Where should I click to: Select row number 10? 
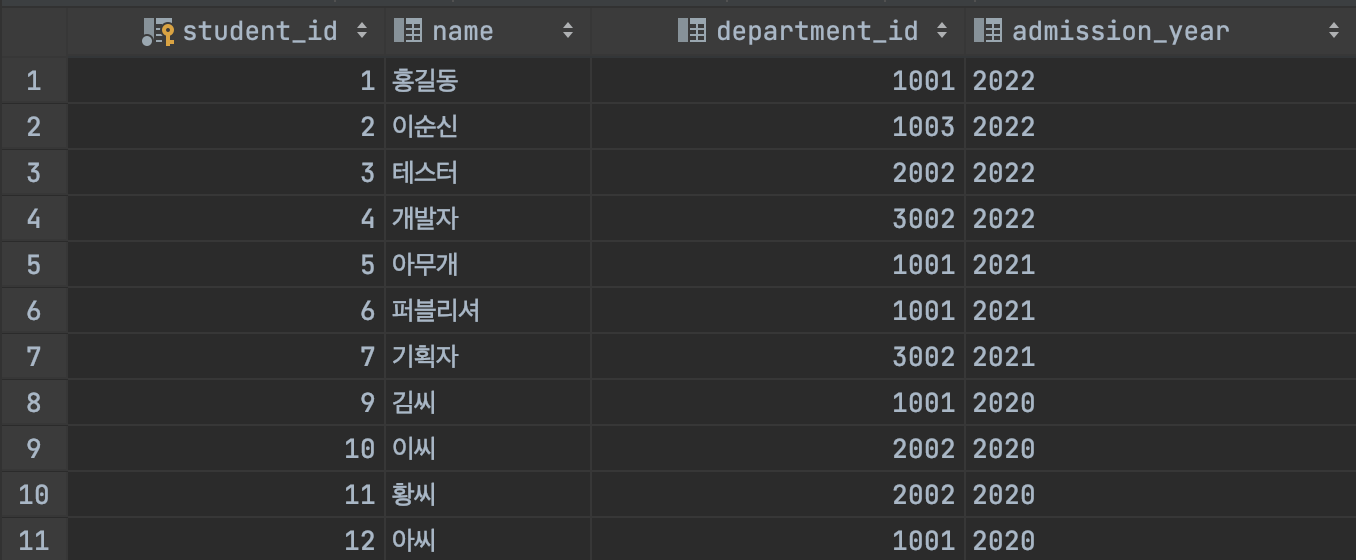(33, 495)
